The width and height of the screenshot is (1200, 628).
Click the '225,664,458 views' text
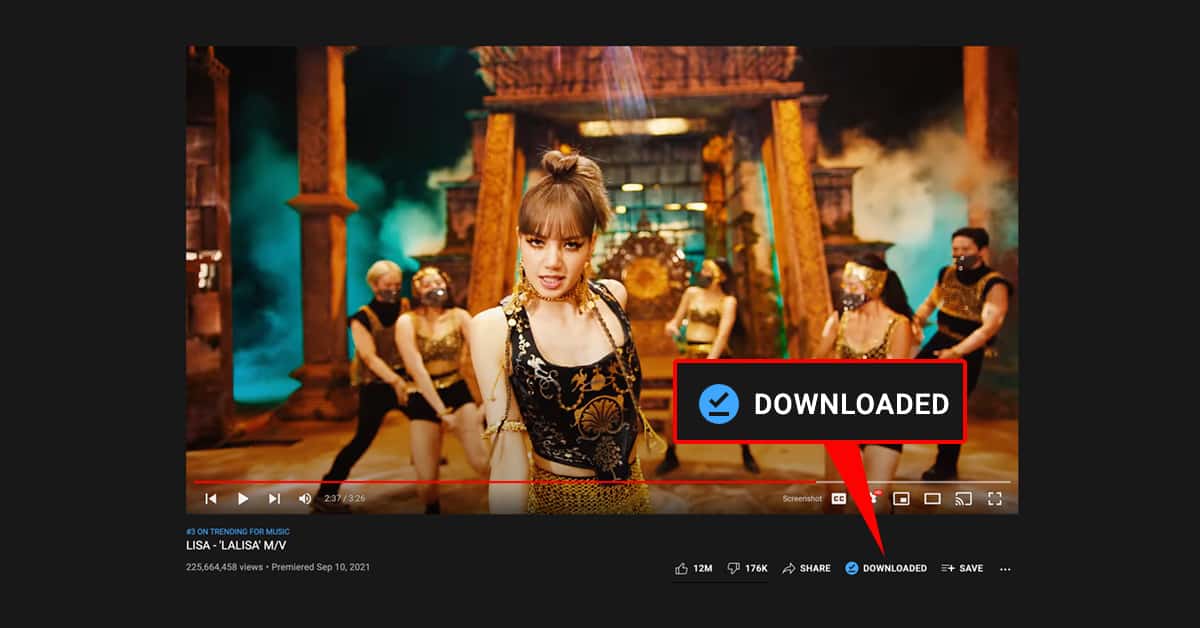224,567
